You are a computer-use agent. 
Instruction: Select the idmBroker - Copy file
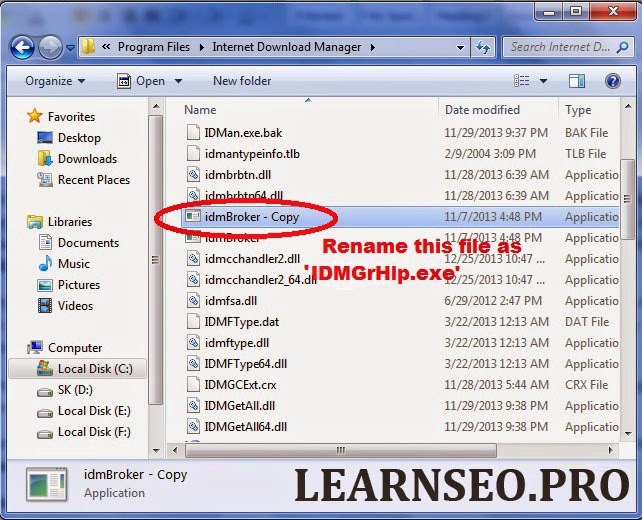click(x=401, y=217)
